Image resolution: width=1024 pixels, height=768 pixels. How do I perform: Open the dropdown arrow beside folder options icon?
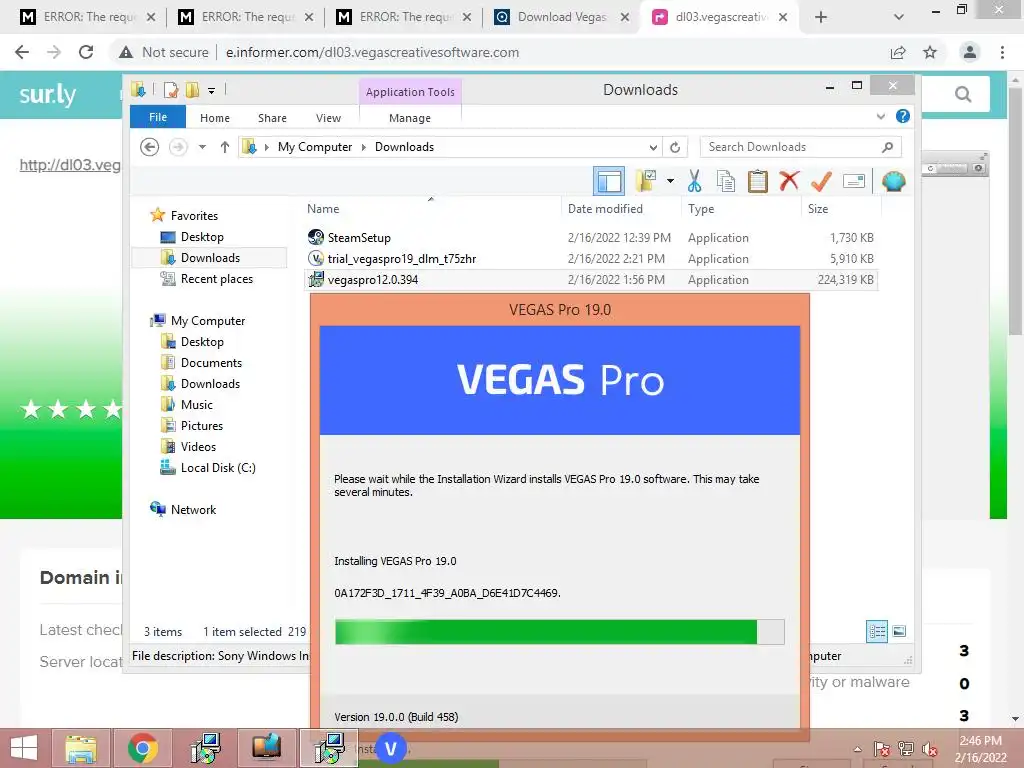coord(670,181)
